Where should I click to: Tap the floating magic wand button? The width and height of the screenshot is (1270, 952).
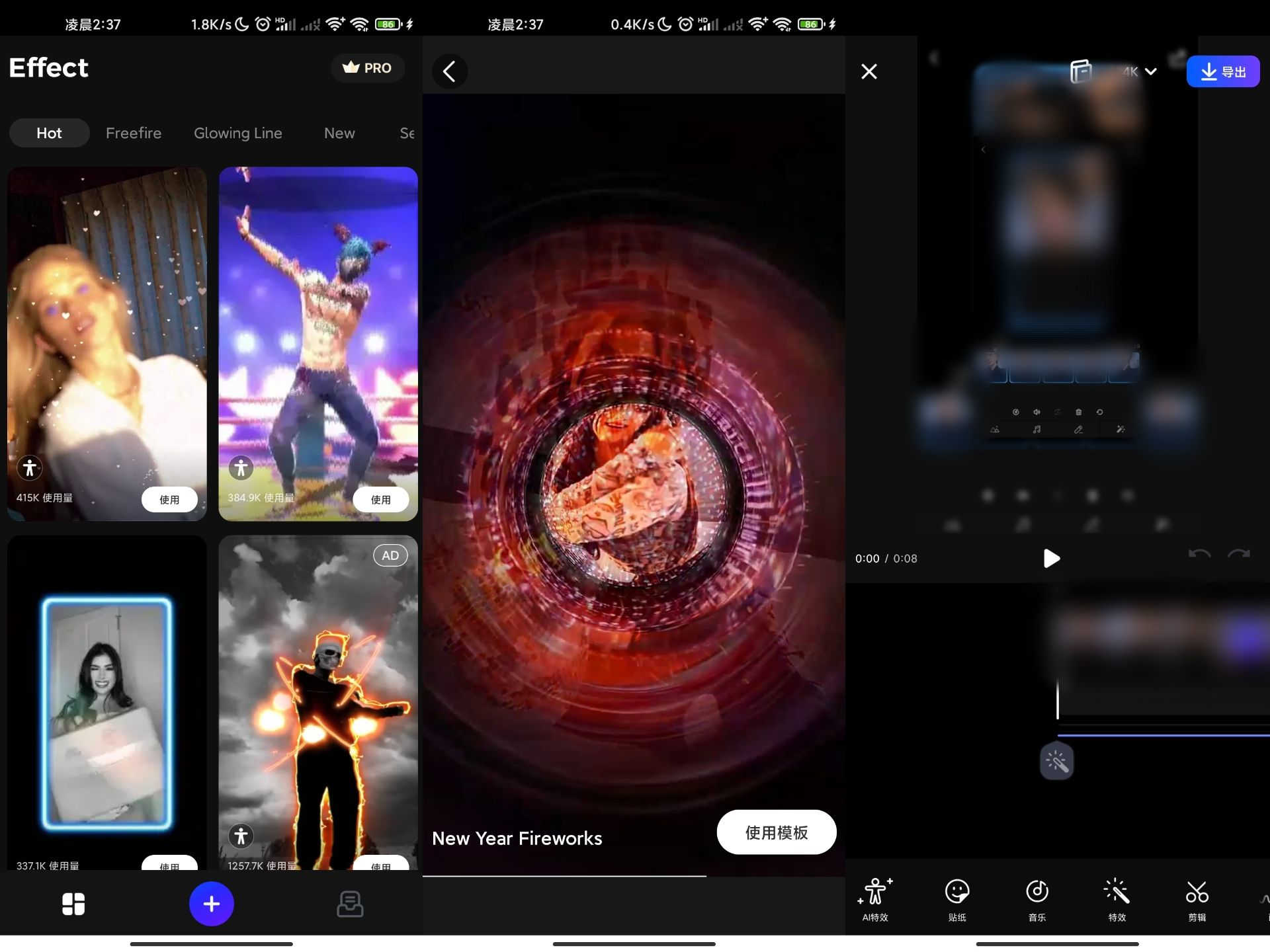coord(1056,762)
